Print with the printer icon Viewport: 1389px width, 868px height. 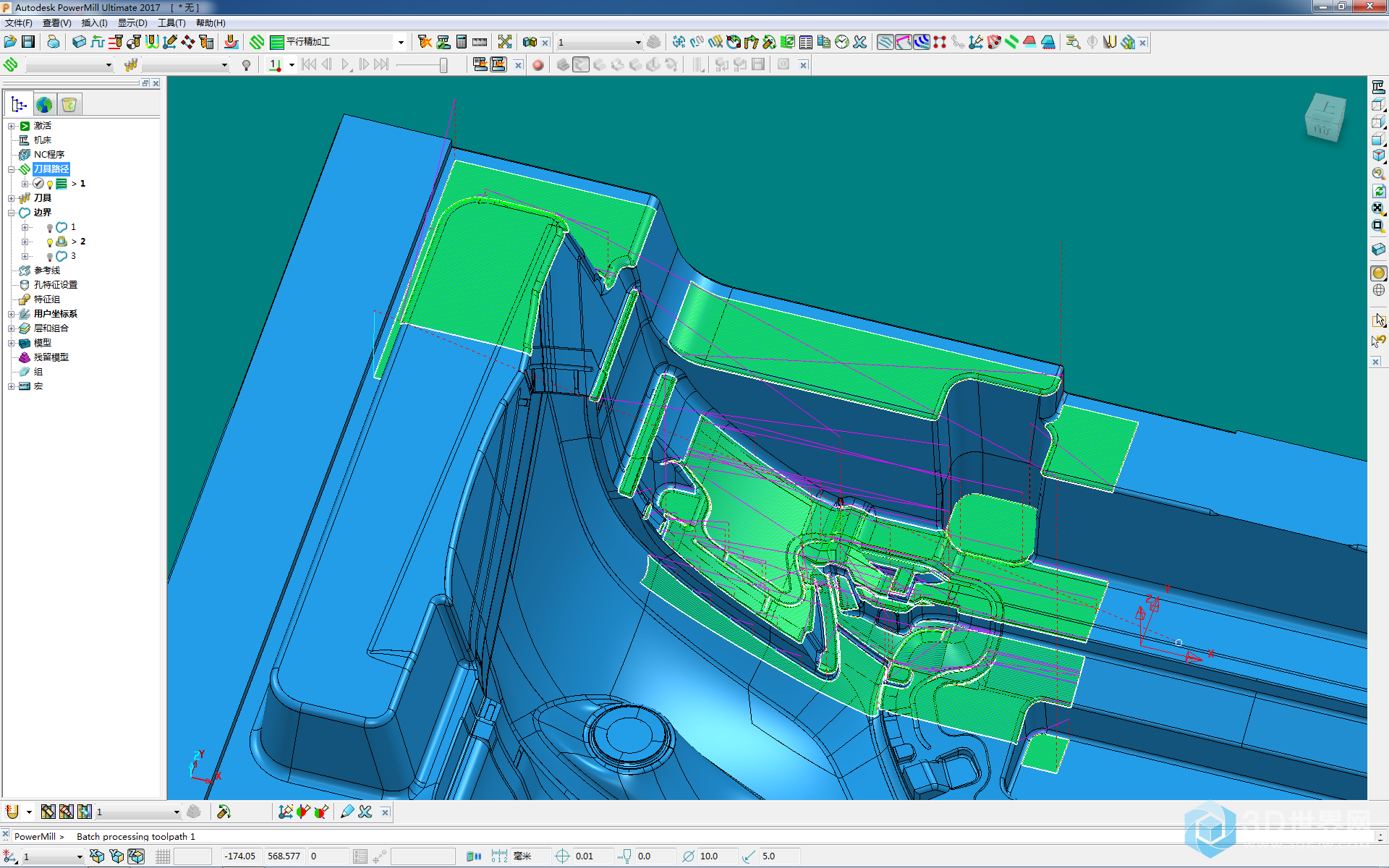coord(54,42)
